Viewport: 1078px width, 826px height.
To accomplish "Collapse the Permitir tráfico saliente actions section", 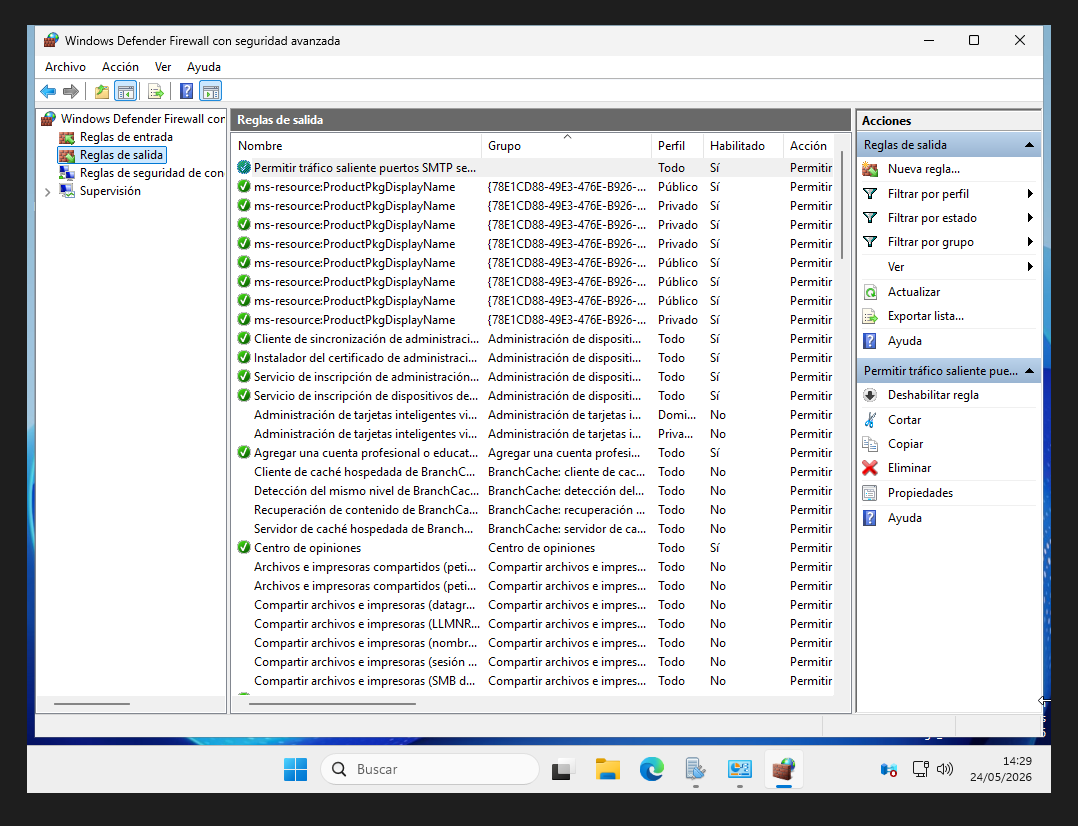I will click(x=1029, y=371).
